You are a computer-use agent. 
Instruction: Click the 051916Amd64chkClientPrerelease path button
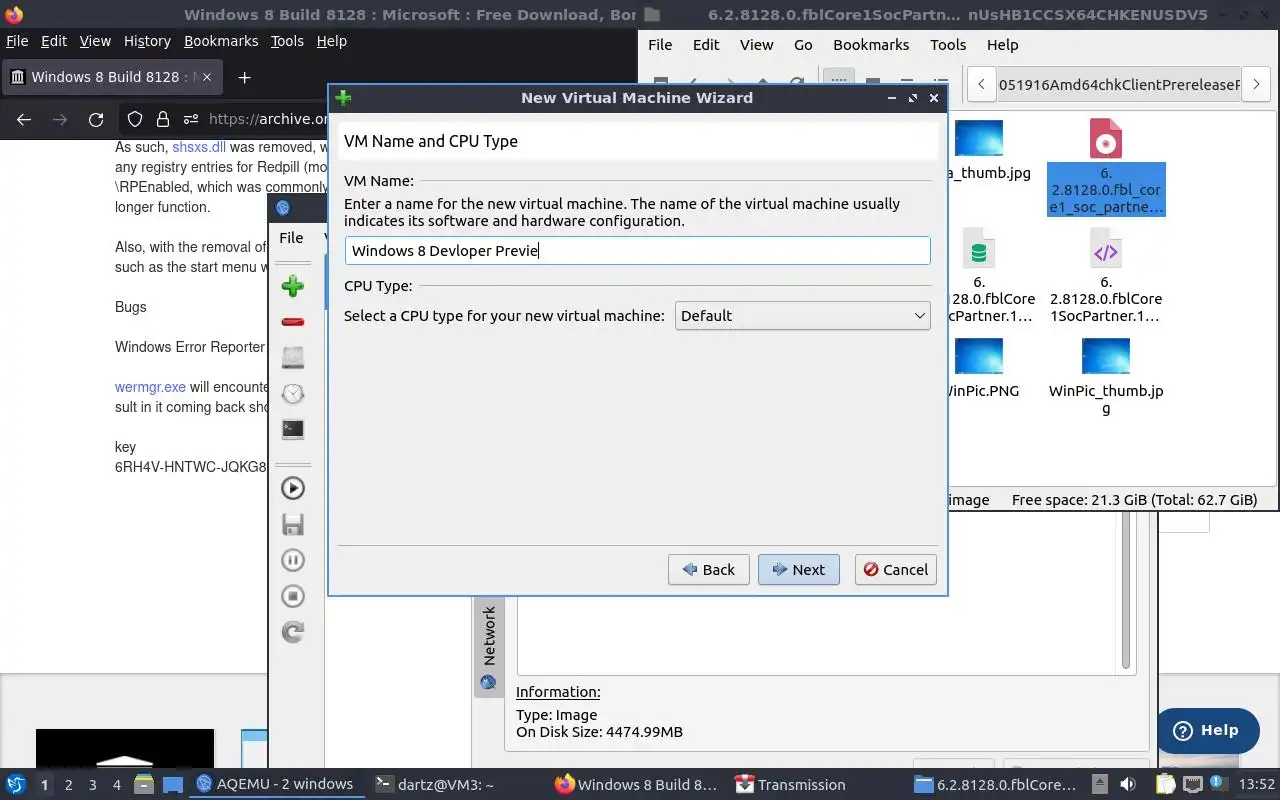1119,85
